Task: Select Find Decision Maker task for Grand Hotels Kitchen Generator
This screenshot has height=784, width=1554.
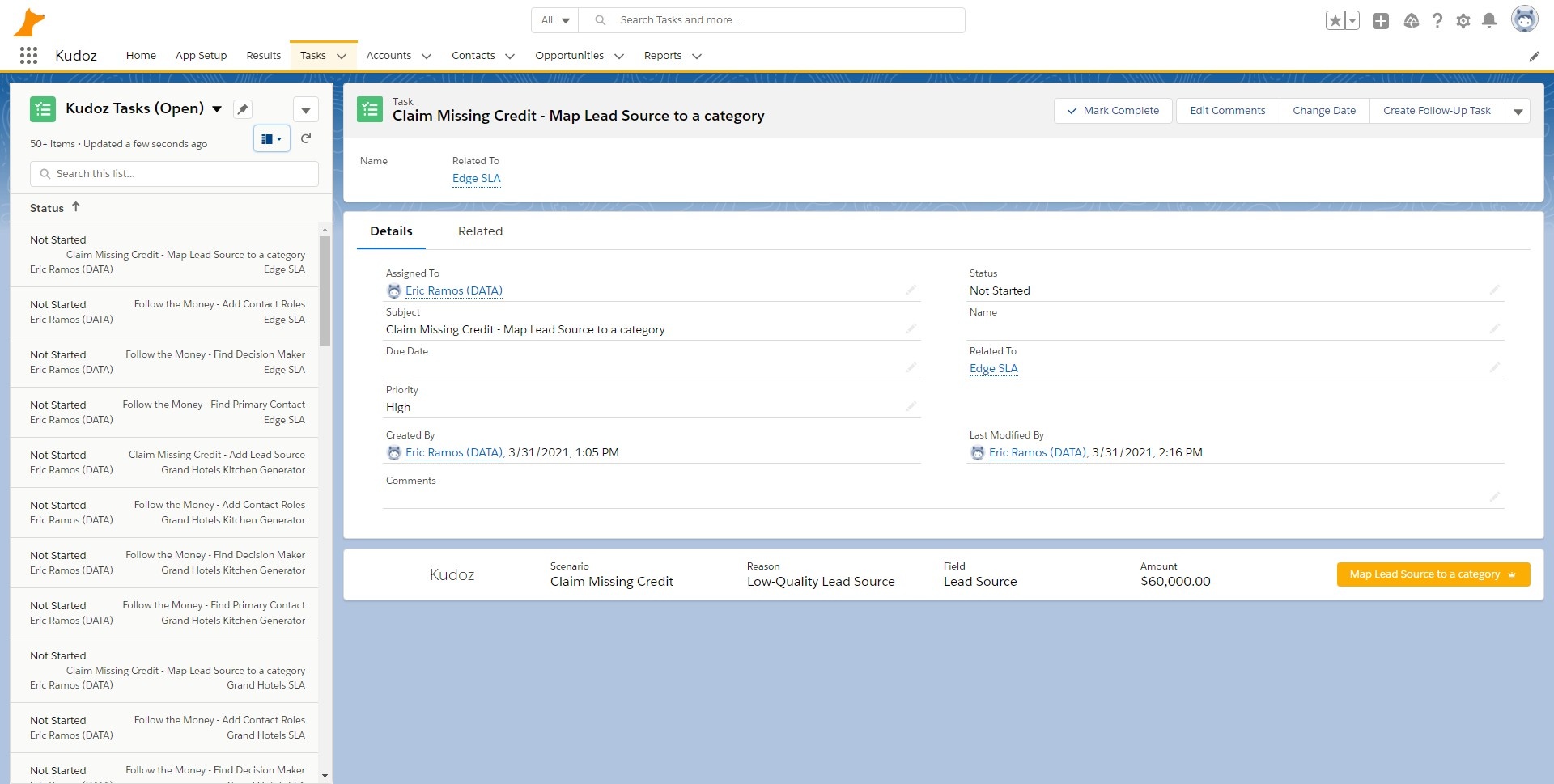Action: 164,563
